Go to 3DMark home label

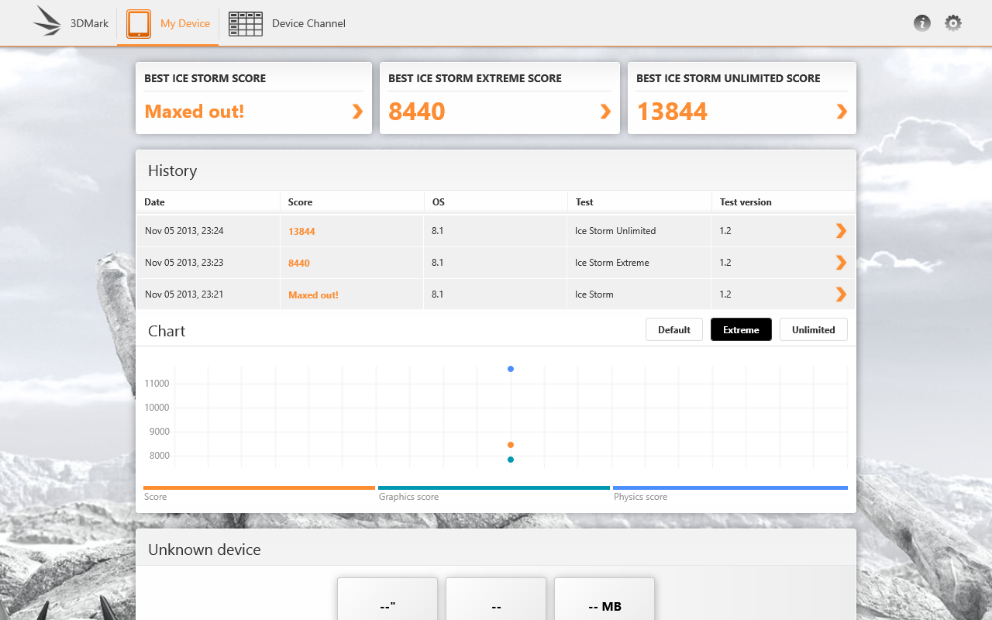(89, 23)
